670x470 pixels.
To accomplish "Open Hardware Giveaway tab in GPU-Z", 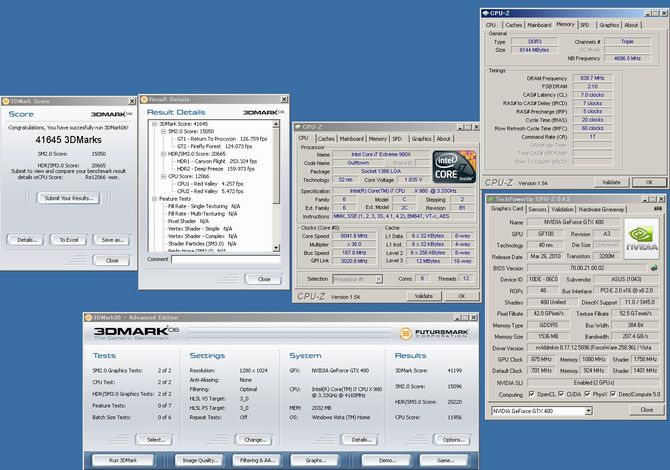I will 601,209.
